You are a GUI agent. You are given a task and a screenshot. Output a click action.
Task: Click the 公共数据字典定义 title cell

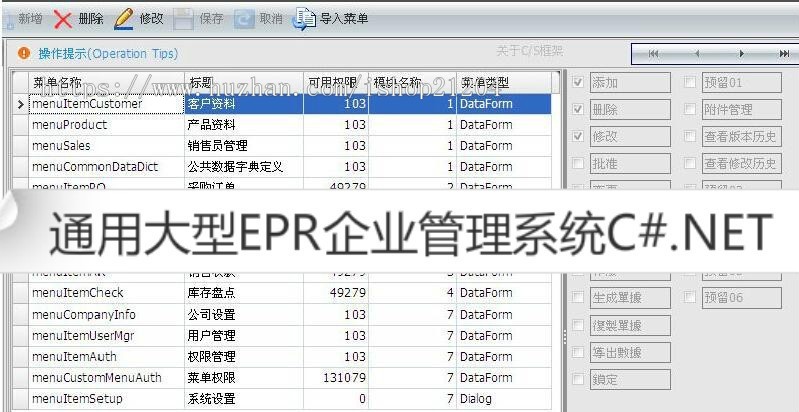(244, 167)
